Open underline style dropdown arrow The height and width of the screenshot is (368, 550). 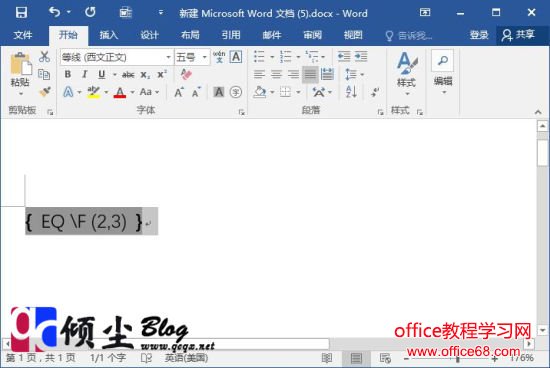(x=114, y=74)
